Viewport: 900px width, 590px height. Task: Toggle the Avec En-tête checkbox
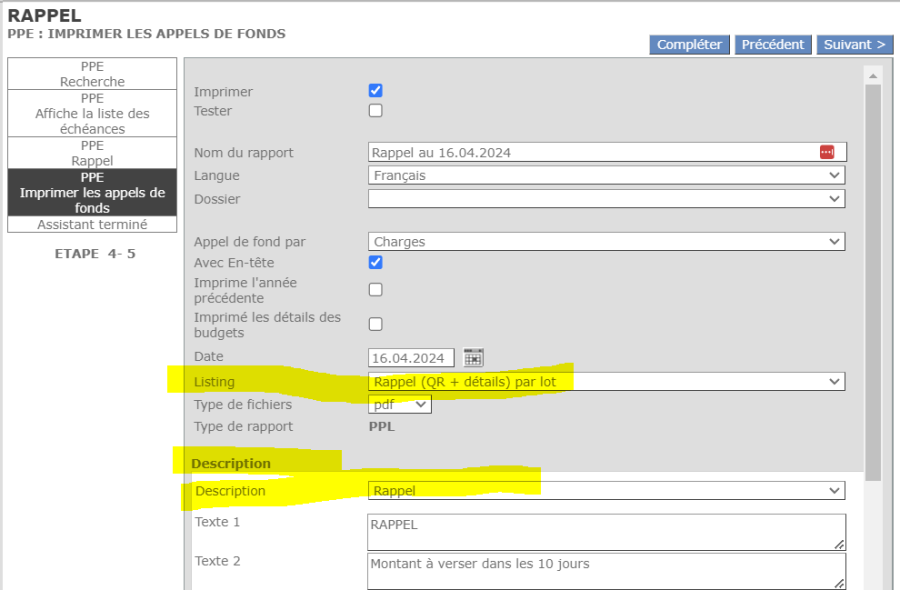pyautogui.click(x=376, y=263)
